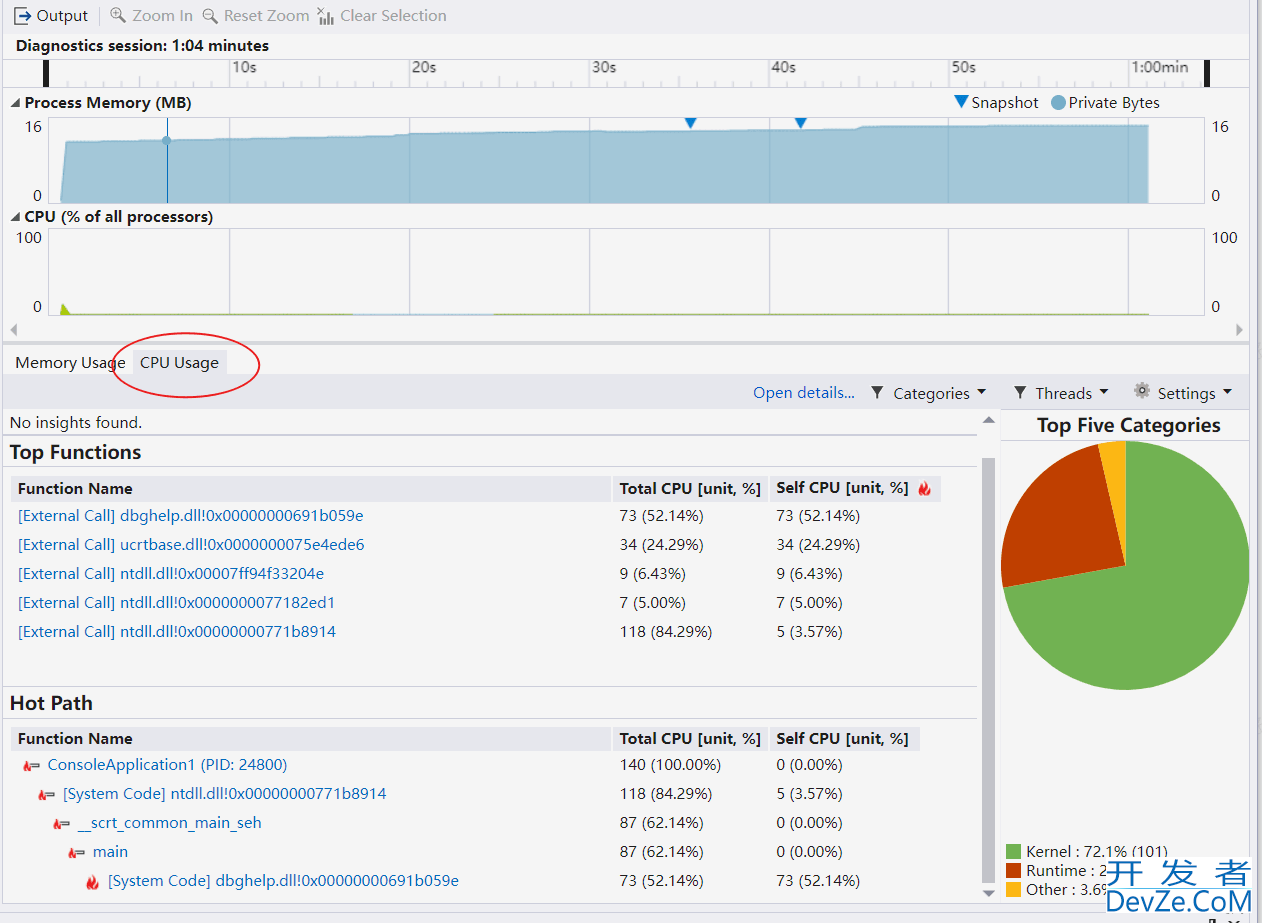
Task: Click hot path flame icon beside main
Action: (x=76, y=853)
